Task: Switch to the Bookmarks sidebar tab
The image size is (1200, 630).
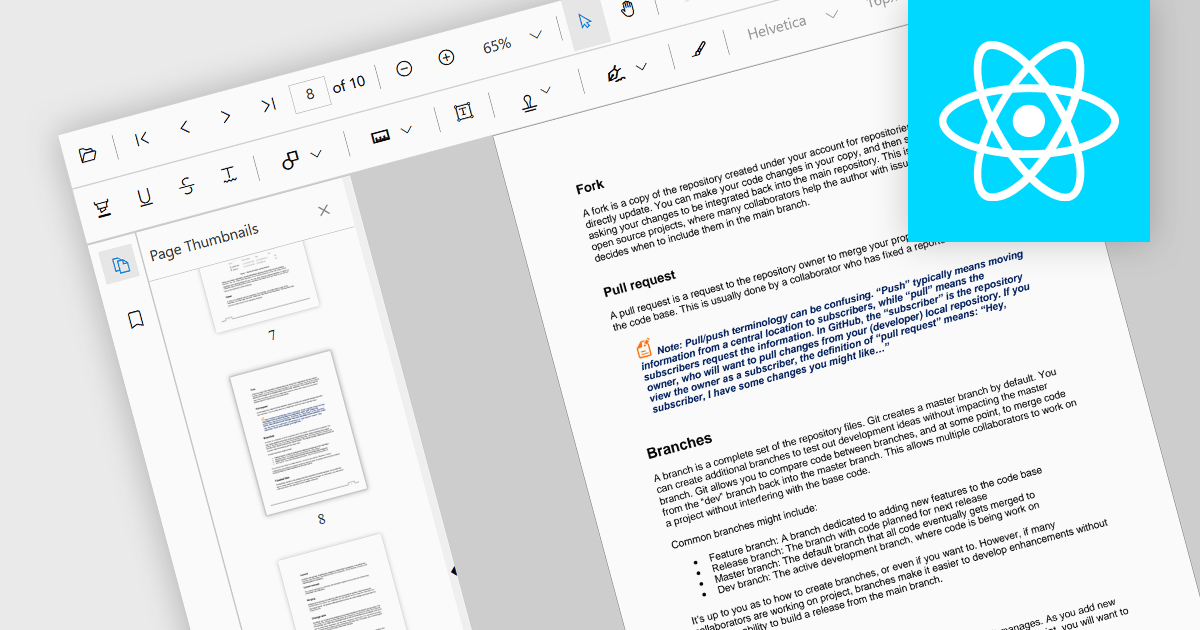Action: (x=137, y=320)
